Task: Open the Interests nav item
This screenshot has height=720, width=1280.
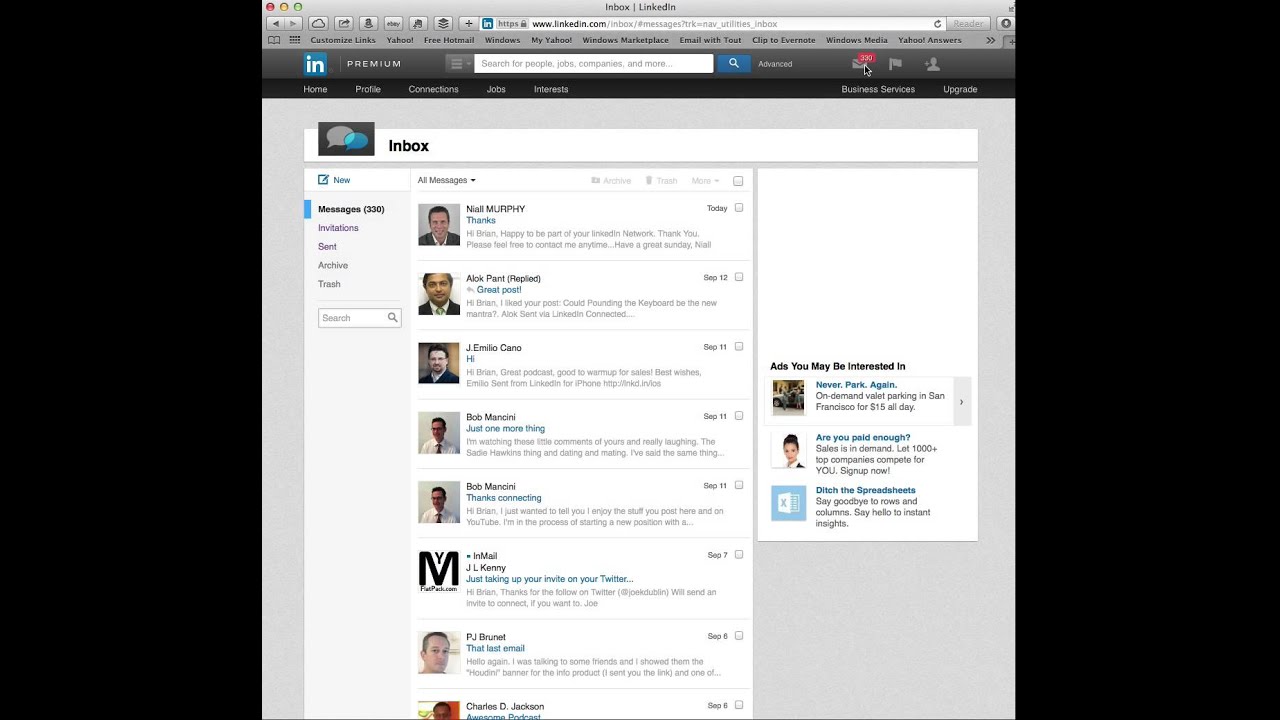Action: pos(551,89)
